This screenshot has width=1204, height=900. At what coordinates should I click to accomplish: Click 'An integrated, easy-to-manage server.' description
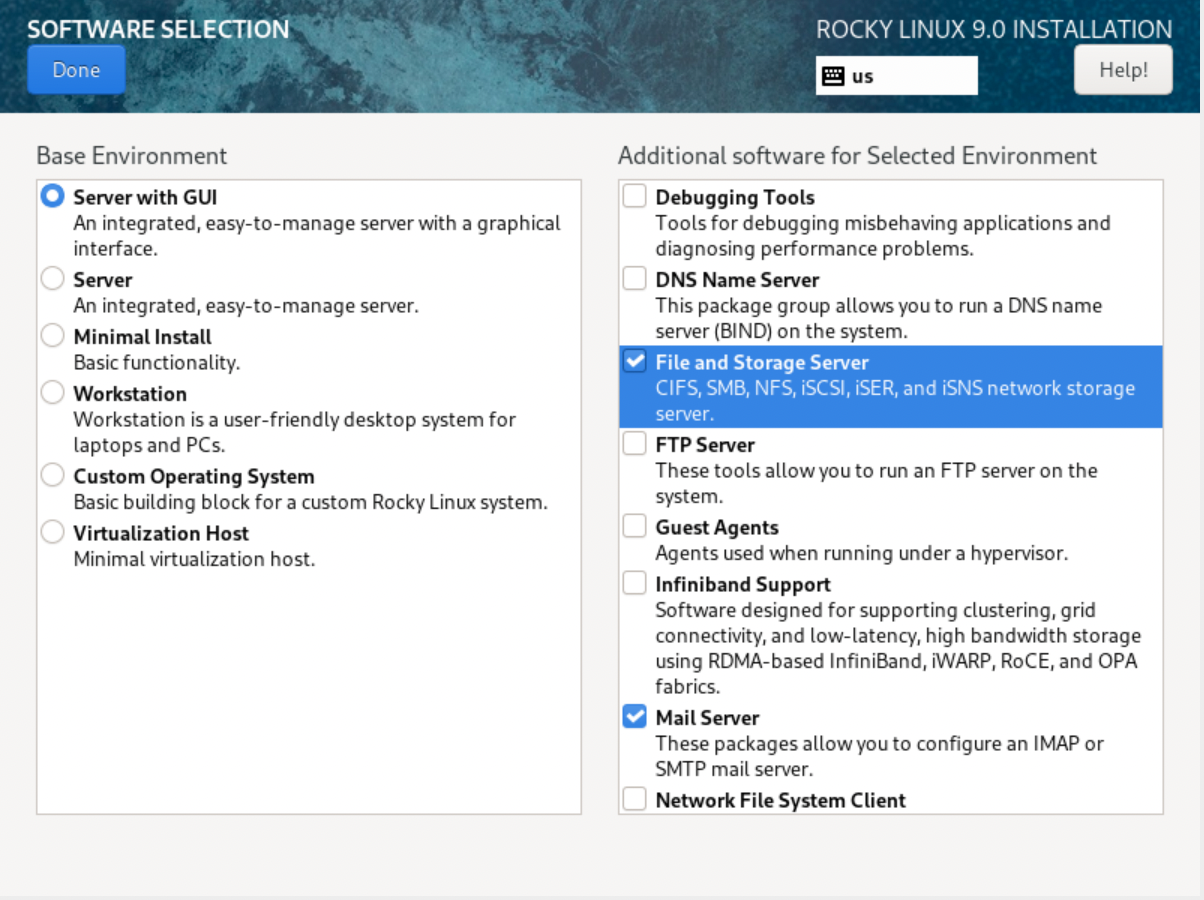245,305
